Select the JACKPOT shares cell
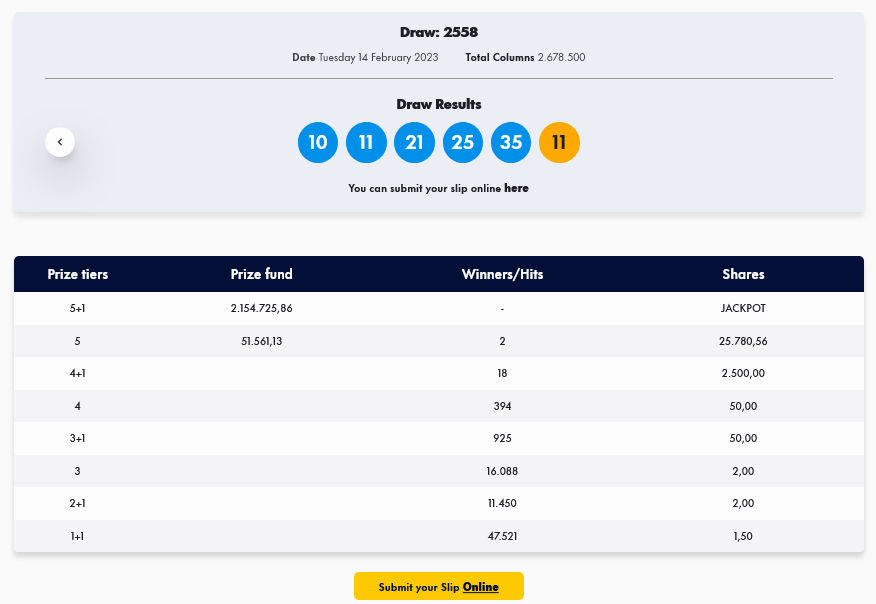 [743, 308]
